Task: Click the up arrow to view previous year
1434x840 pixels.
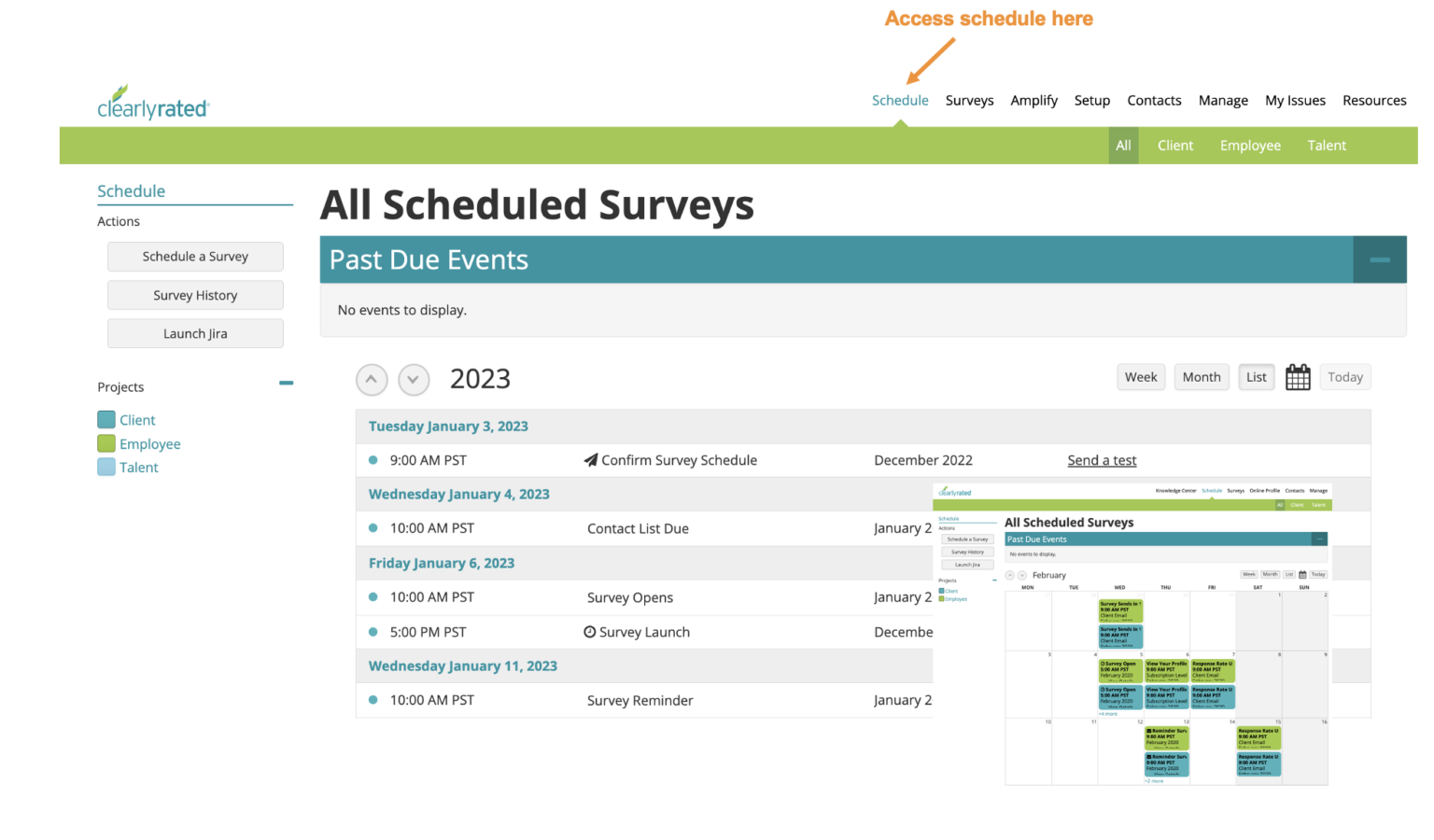Action: pyautogui.click(x=372, y=379)
